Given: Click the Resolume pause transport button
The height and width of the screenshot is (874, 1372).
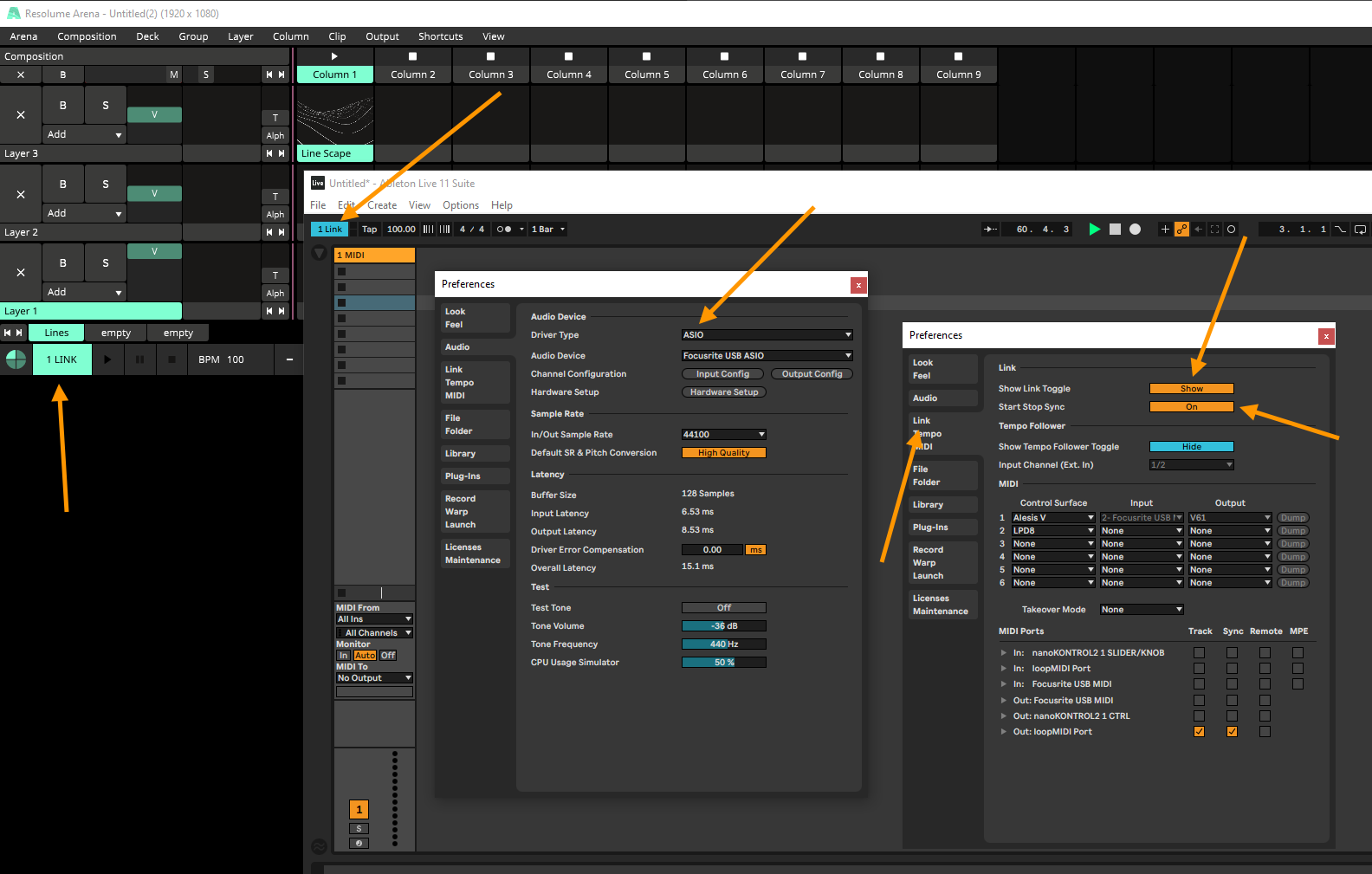Looking at the screenshot, I should click(x=139, y=359).
